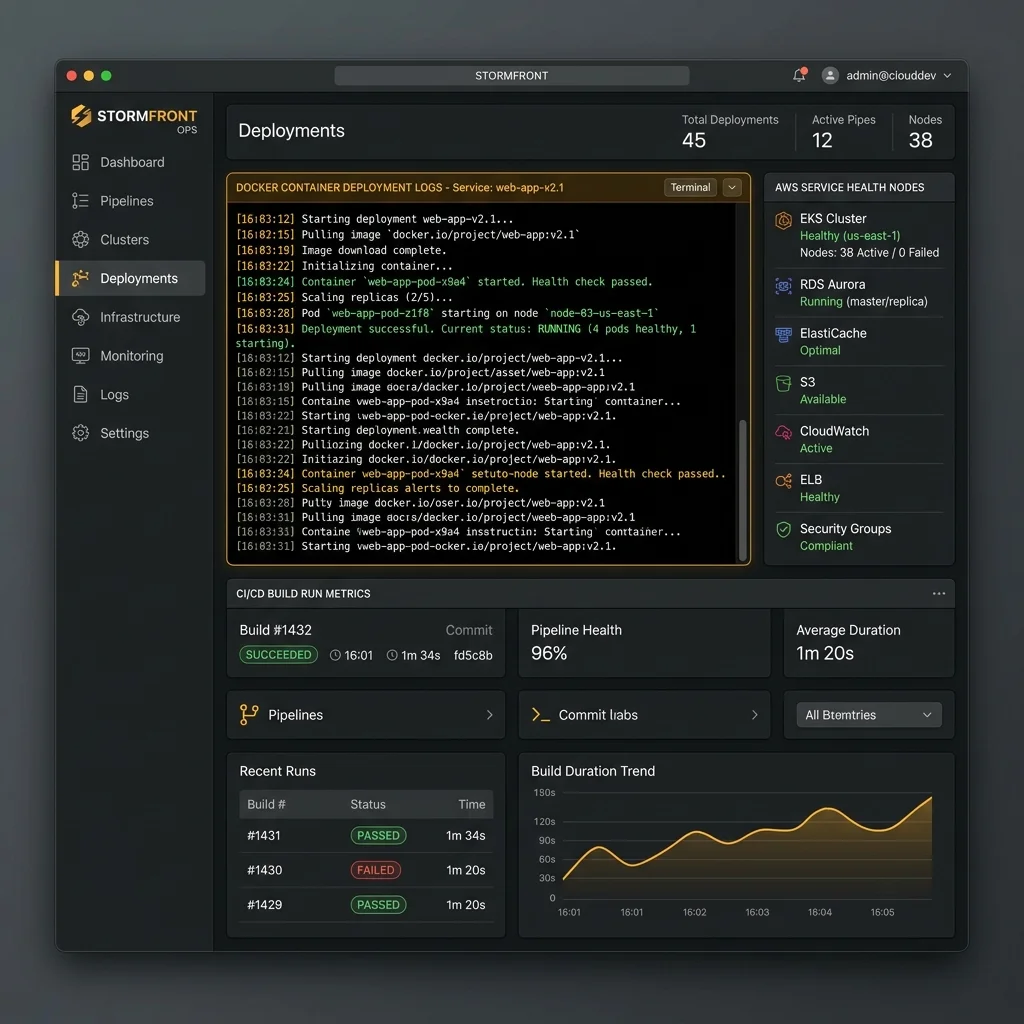This screenshot has width=1024, height=1024.
Task: Click the Settings gear icon
Action: [80, 433]
